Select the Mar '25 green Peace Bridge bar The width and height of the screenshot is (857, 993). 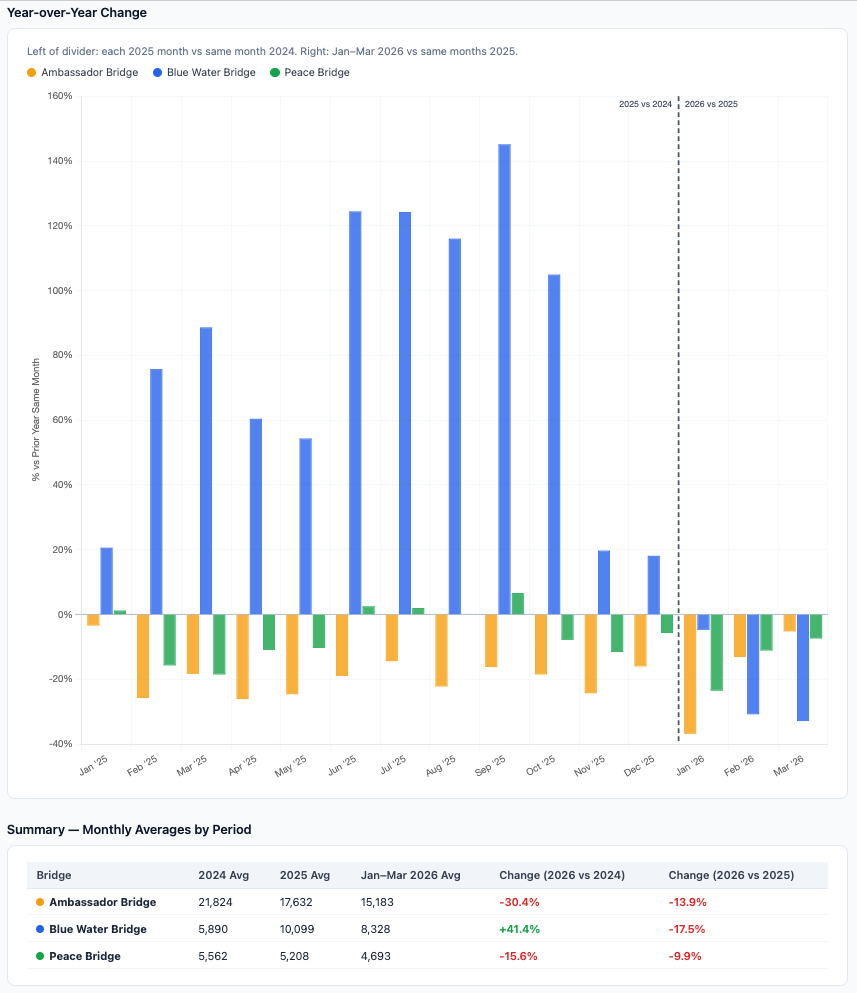click(219, 644)
